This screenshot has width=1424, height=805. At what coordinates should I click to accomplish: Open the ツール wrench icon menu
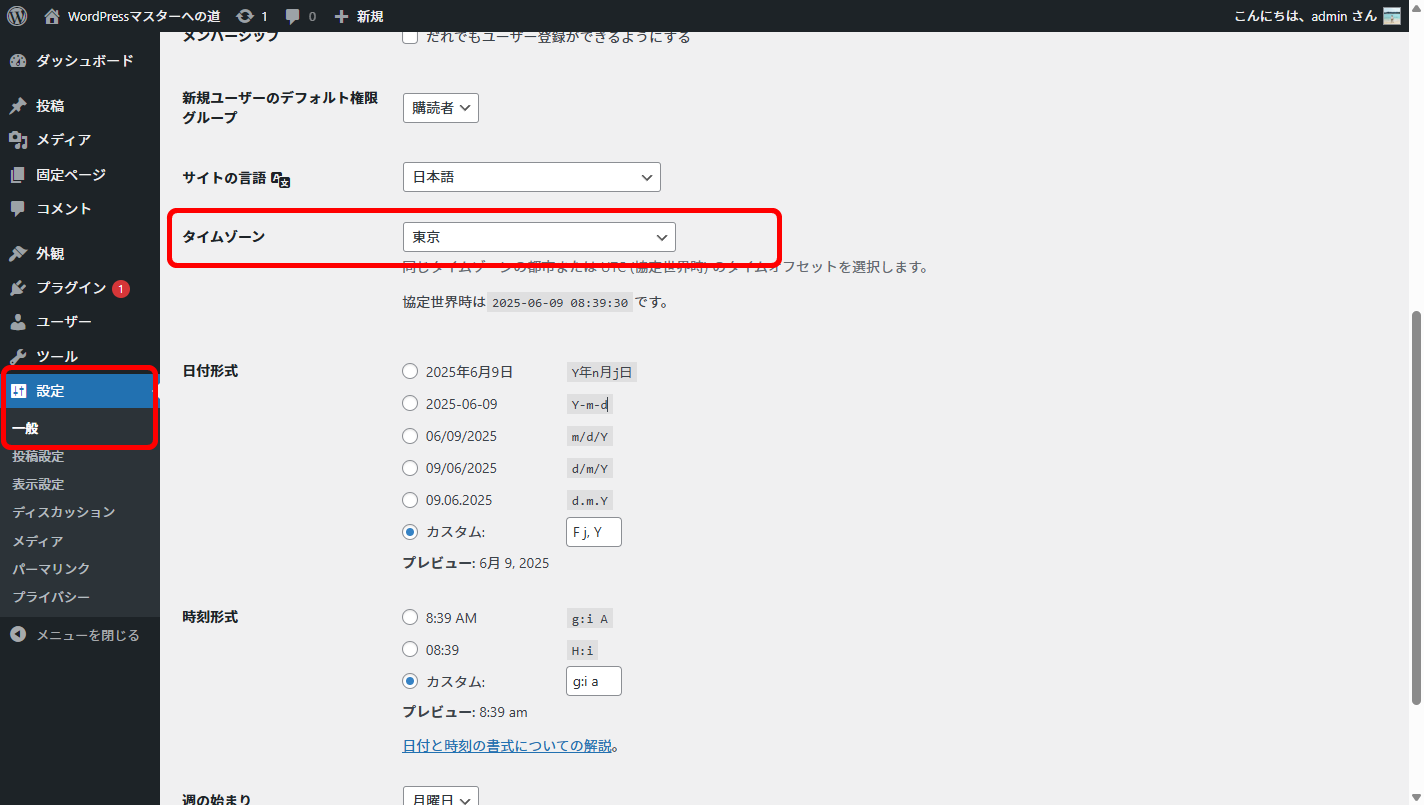coord(18,357)
